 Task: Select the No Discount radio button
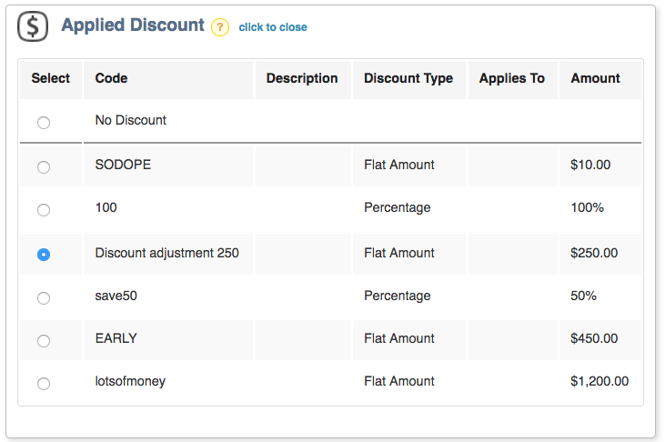(x=43, y=123)
